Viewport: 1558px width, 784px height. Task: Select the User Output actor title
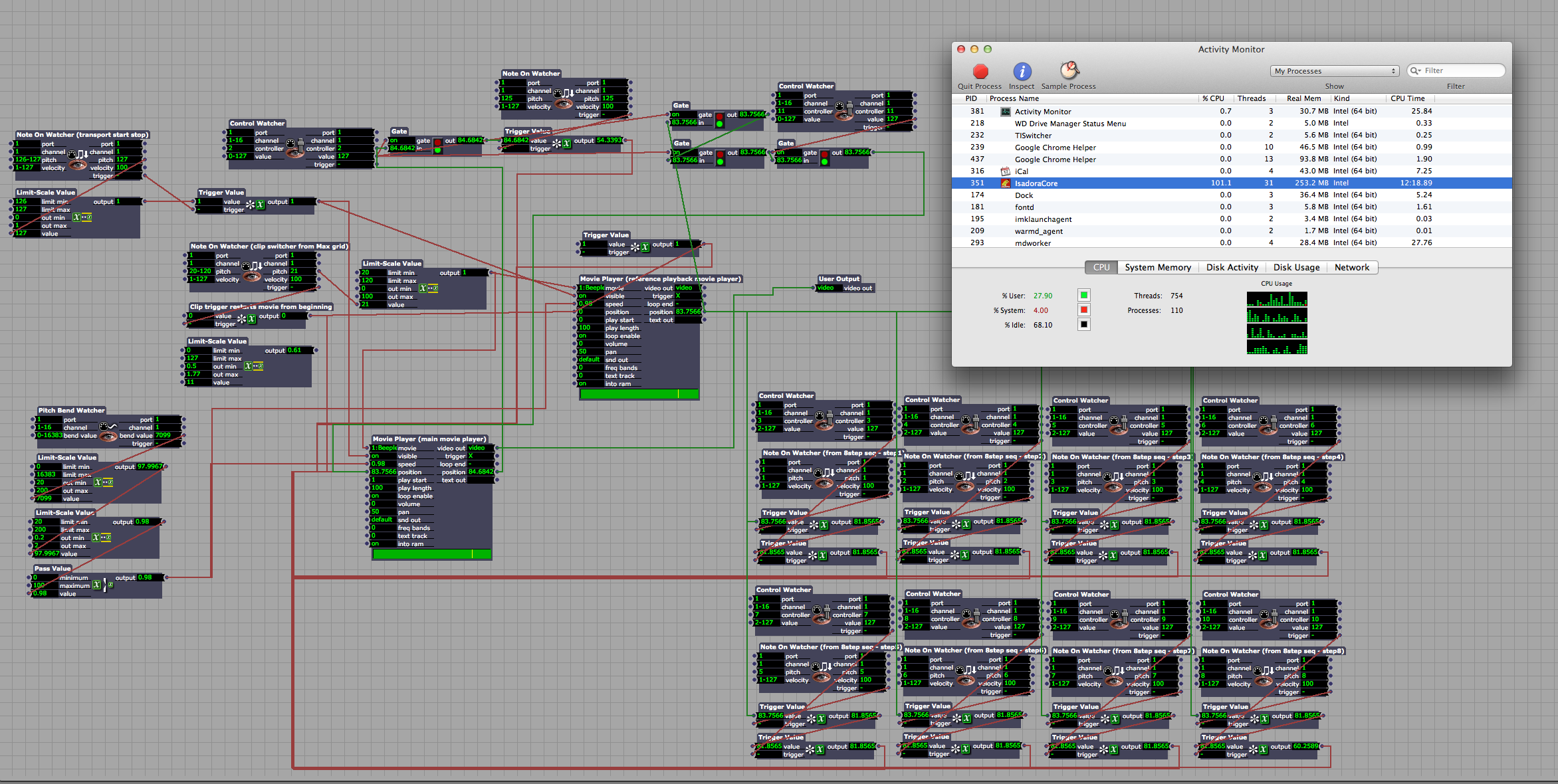coord(839,279)
